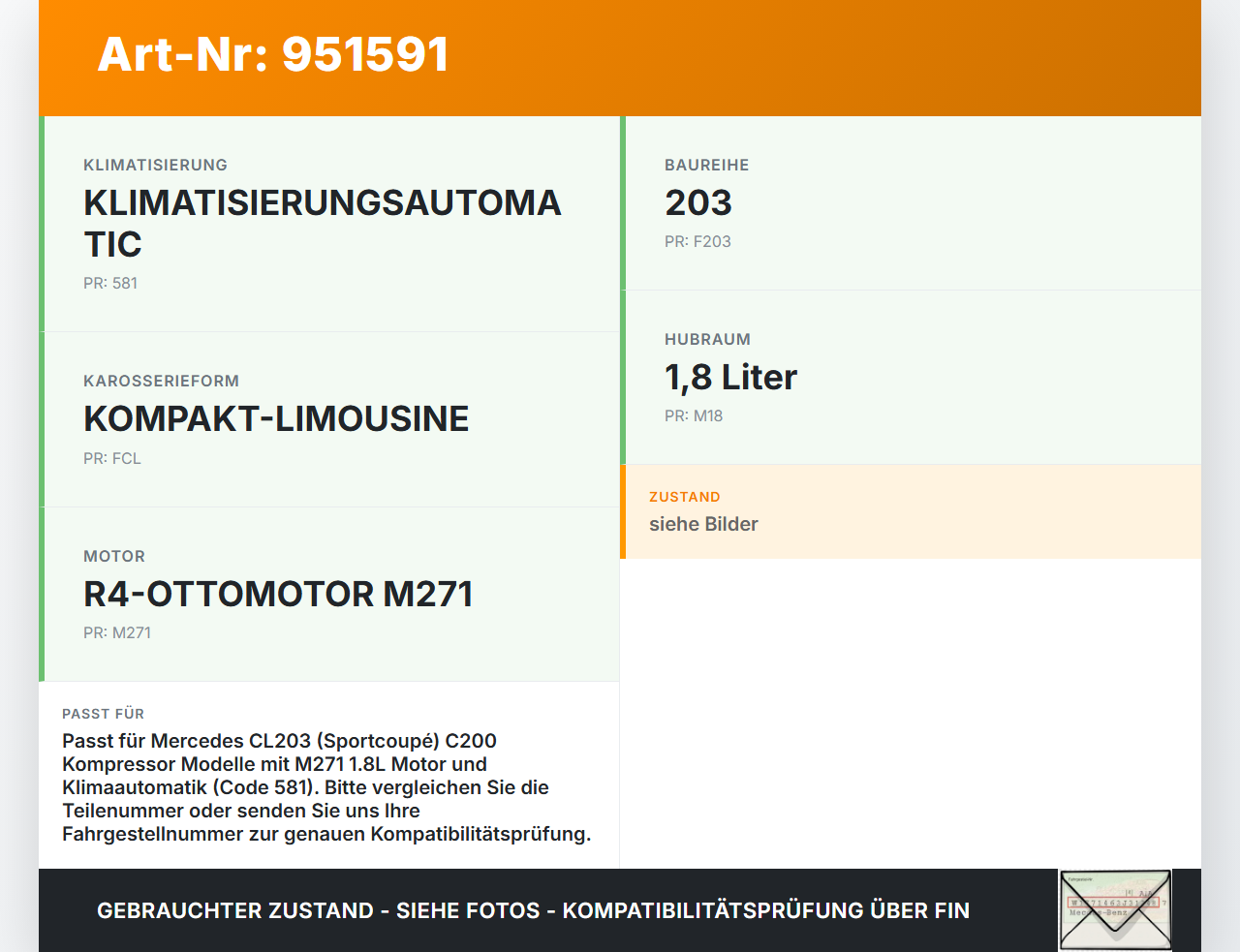Click the green bar beside HUBRAUM card

point(623,378)
